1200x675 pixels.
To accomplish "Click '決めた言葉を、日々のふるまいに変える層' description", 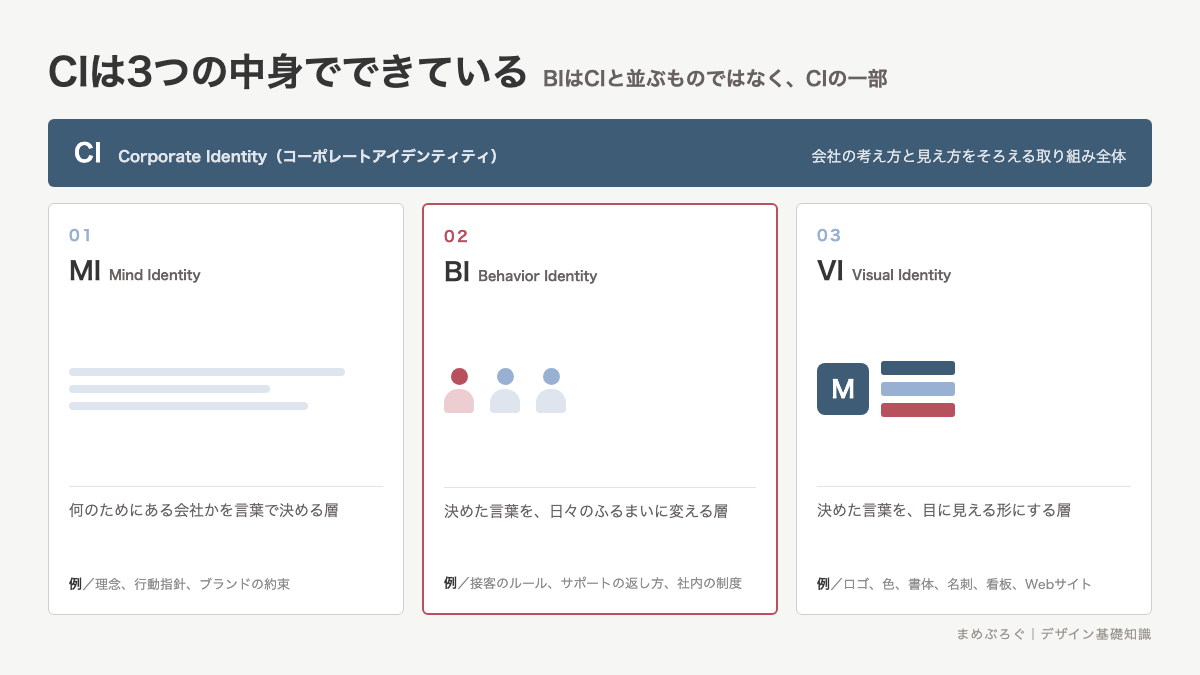I will (586, 511).
